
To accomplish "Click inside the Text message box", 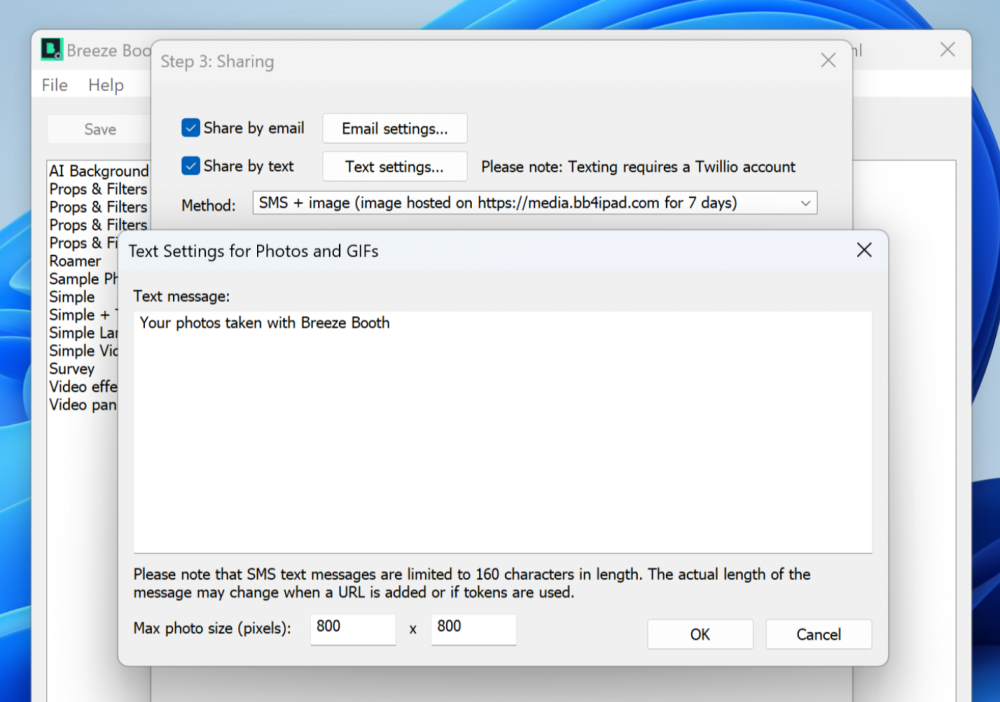I will [503, 432].
